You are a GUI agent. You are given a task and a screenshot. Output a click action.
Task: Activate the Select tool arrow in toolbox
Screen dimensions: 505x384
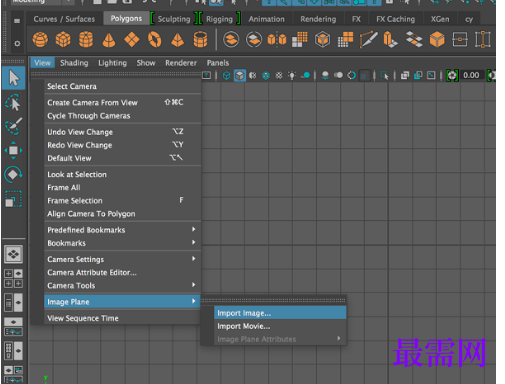click(x=13, y=78)
